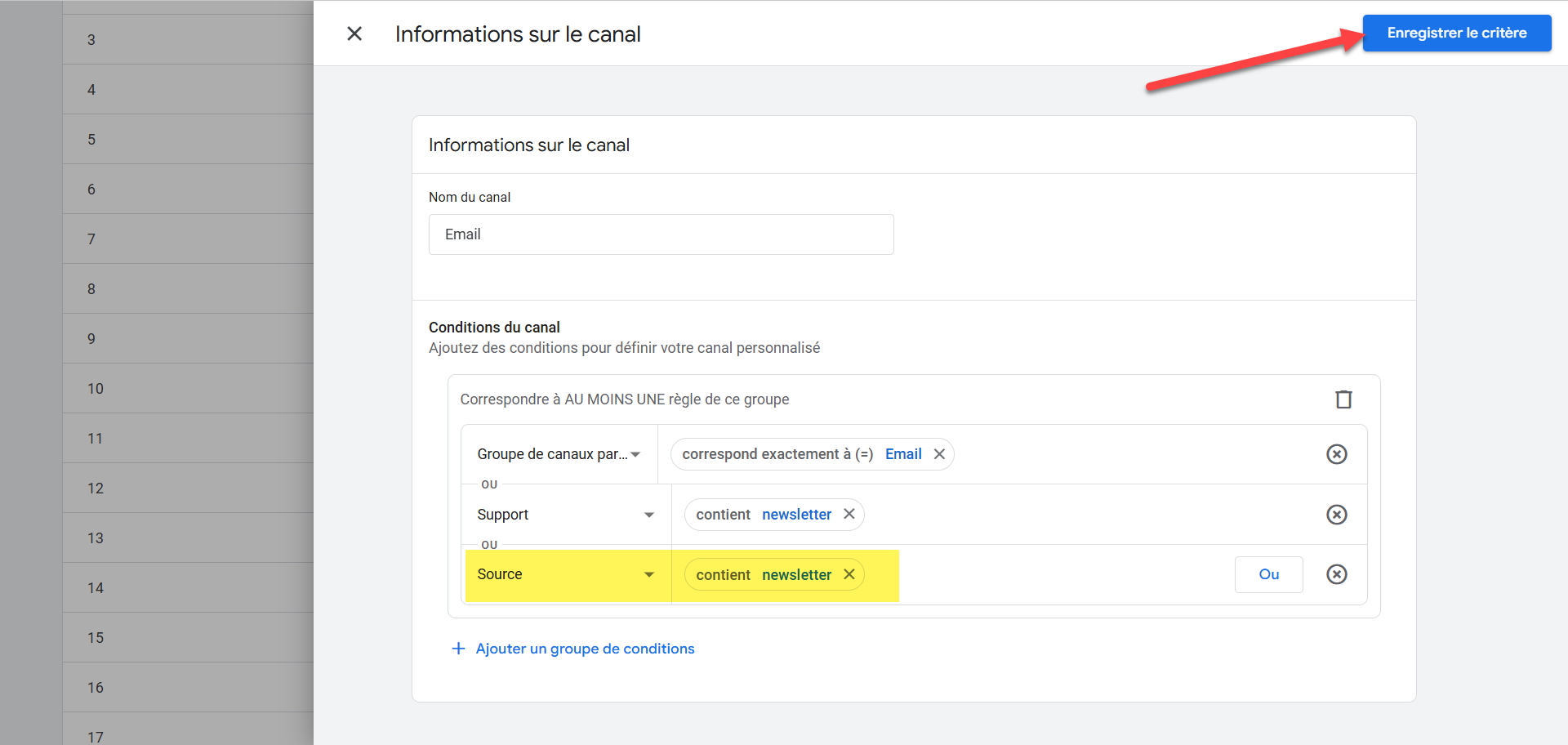Clear the Email filter chip
The width and height of the screenshot is (1568, 745).
939,454
